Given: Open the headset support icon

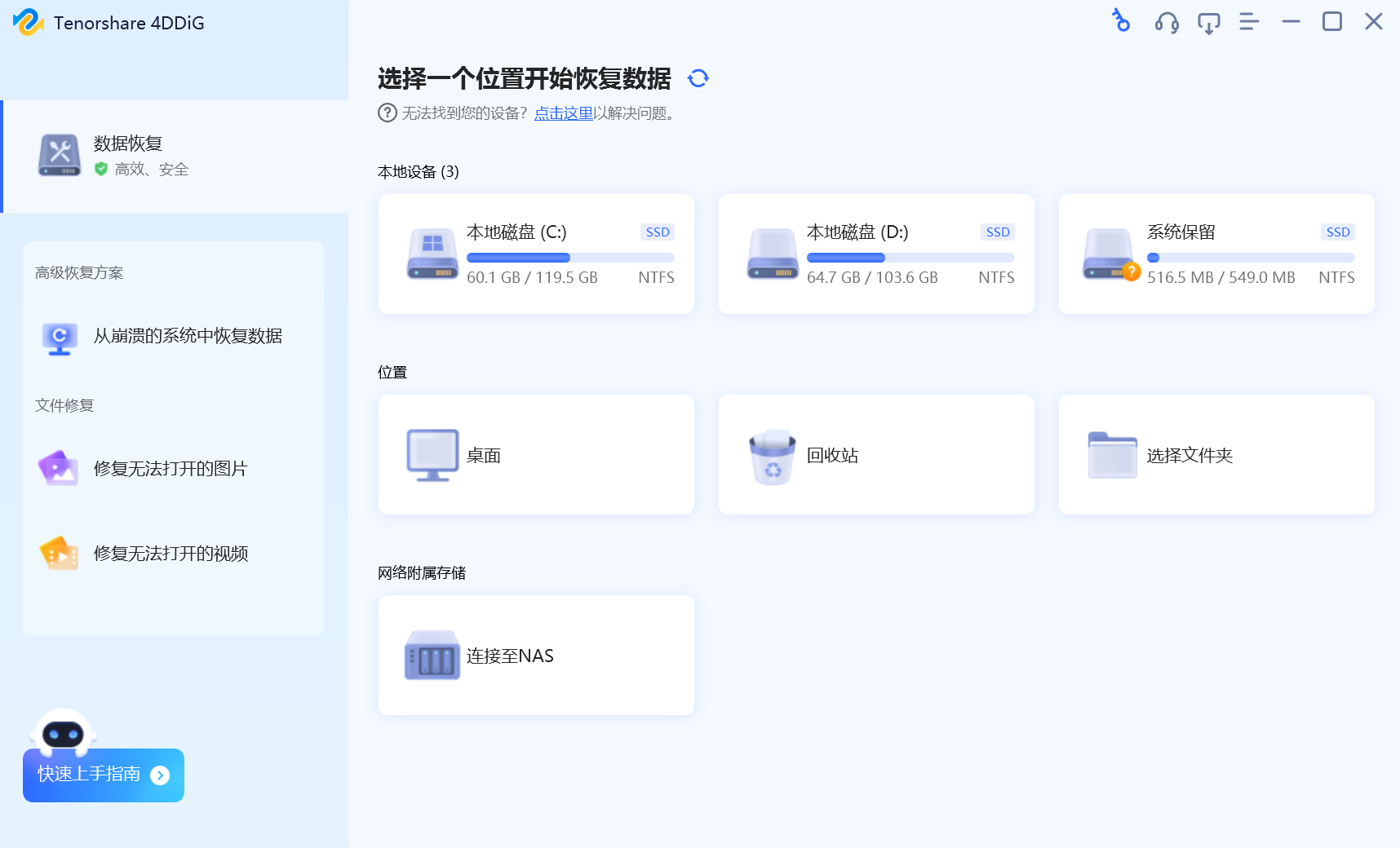Looking at the screenshot, I should click(x=1167, y=22).
